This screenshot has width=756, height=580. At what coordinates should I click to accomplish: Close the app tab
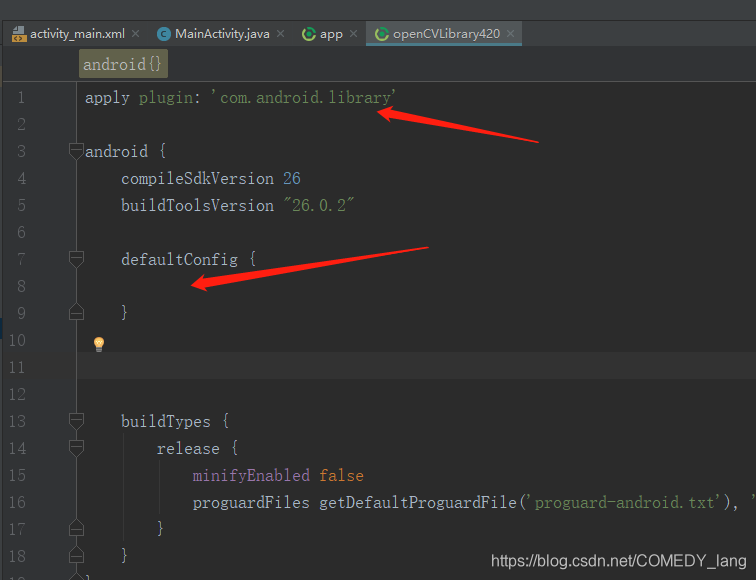click(353, 34)
